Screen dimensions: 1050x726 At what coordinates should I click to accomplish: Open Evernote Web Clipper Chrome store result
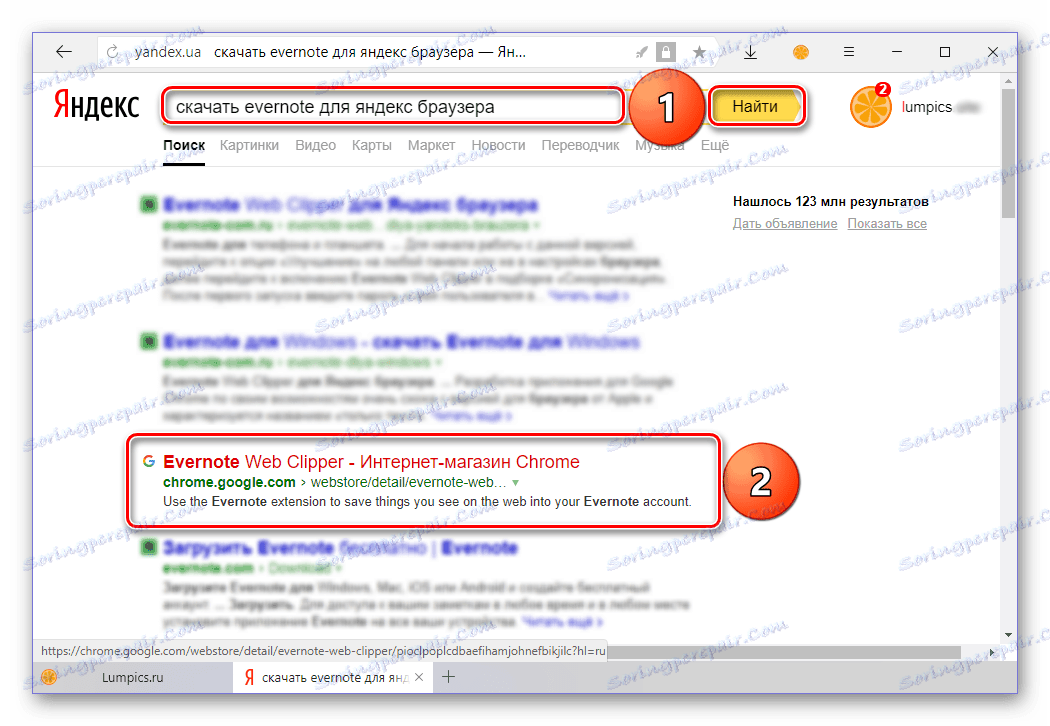pos(371,462)
